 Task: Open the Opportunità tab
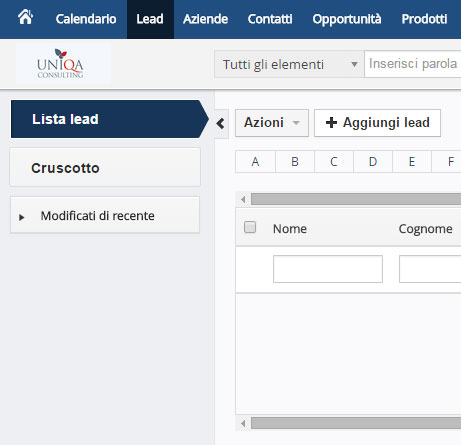pos(347,19)
